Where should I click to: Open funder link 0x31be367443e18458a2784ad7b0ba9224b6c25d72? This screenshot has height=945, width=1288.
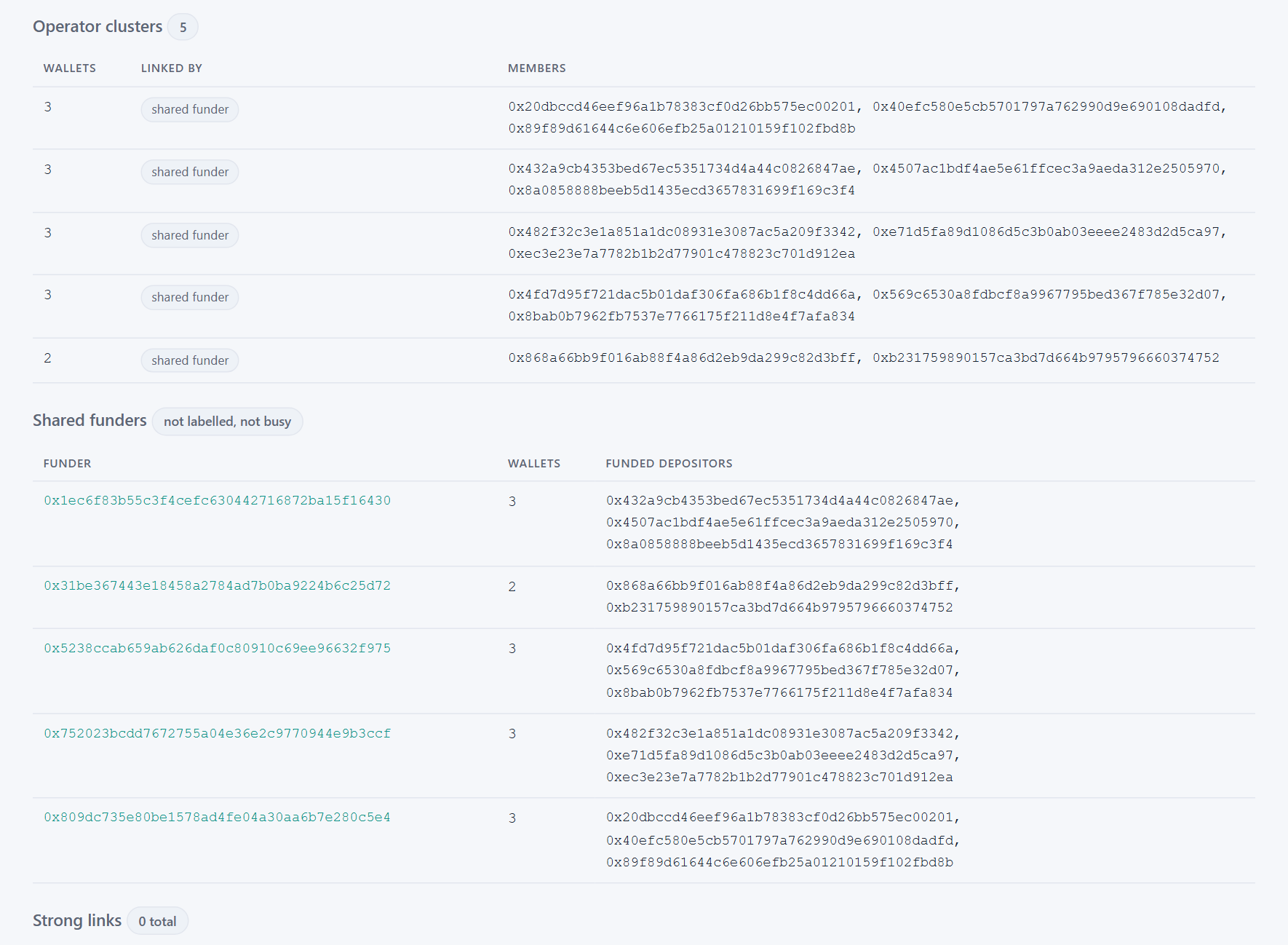[x=217, y=586]
